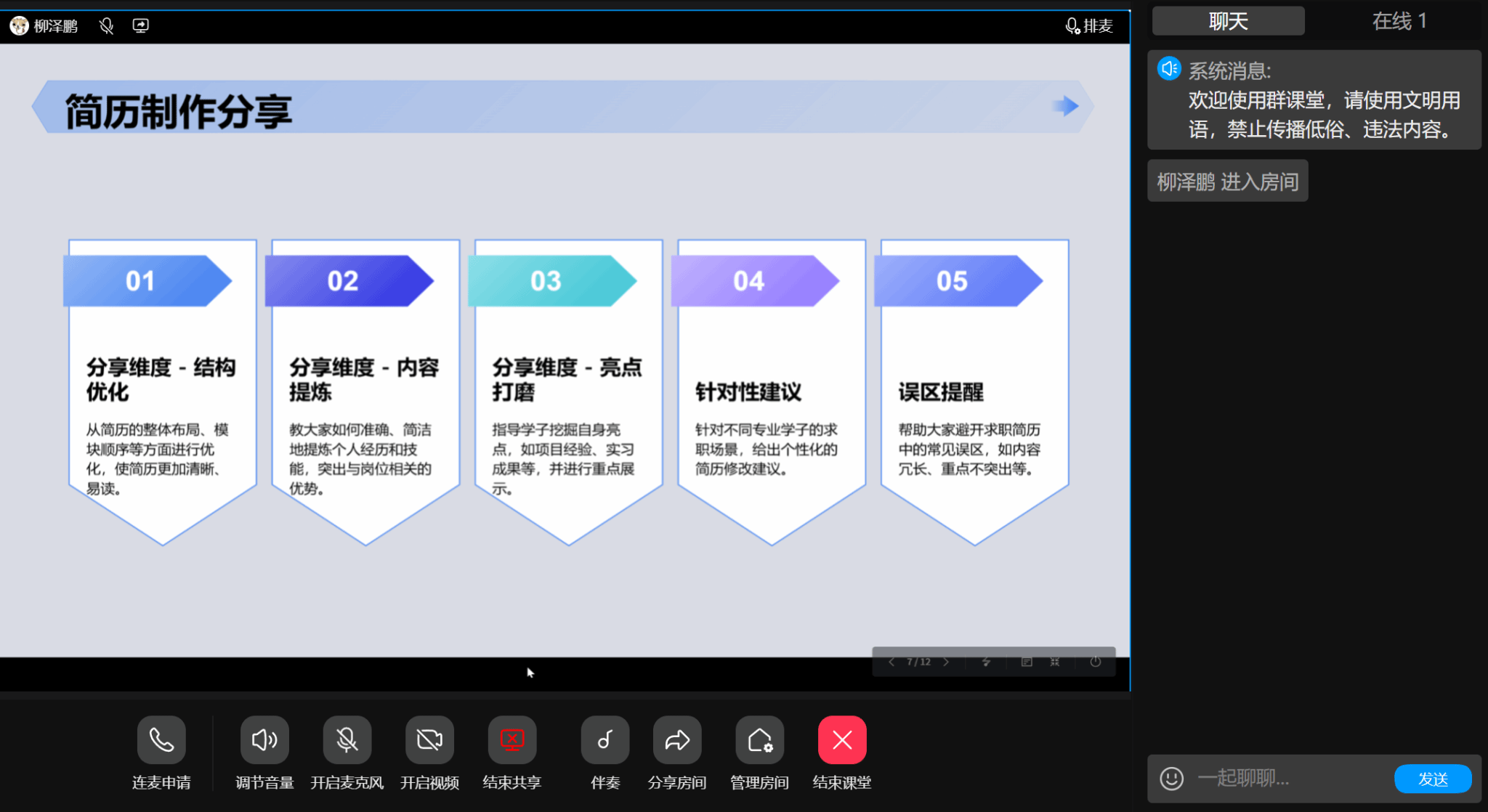1488x812 pixels.
Task: Click the 05 arrow label on the slide
Action: pos(958,280)
